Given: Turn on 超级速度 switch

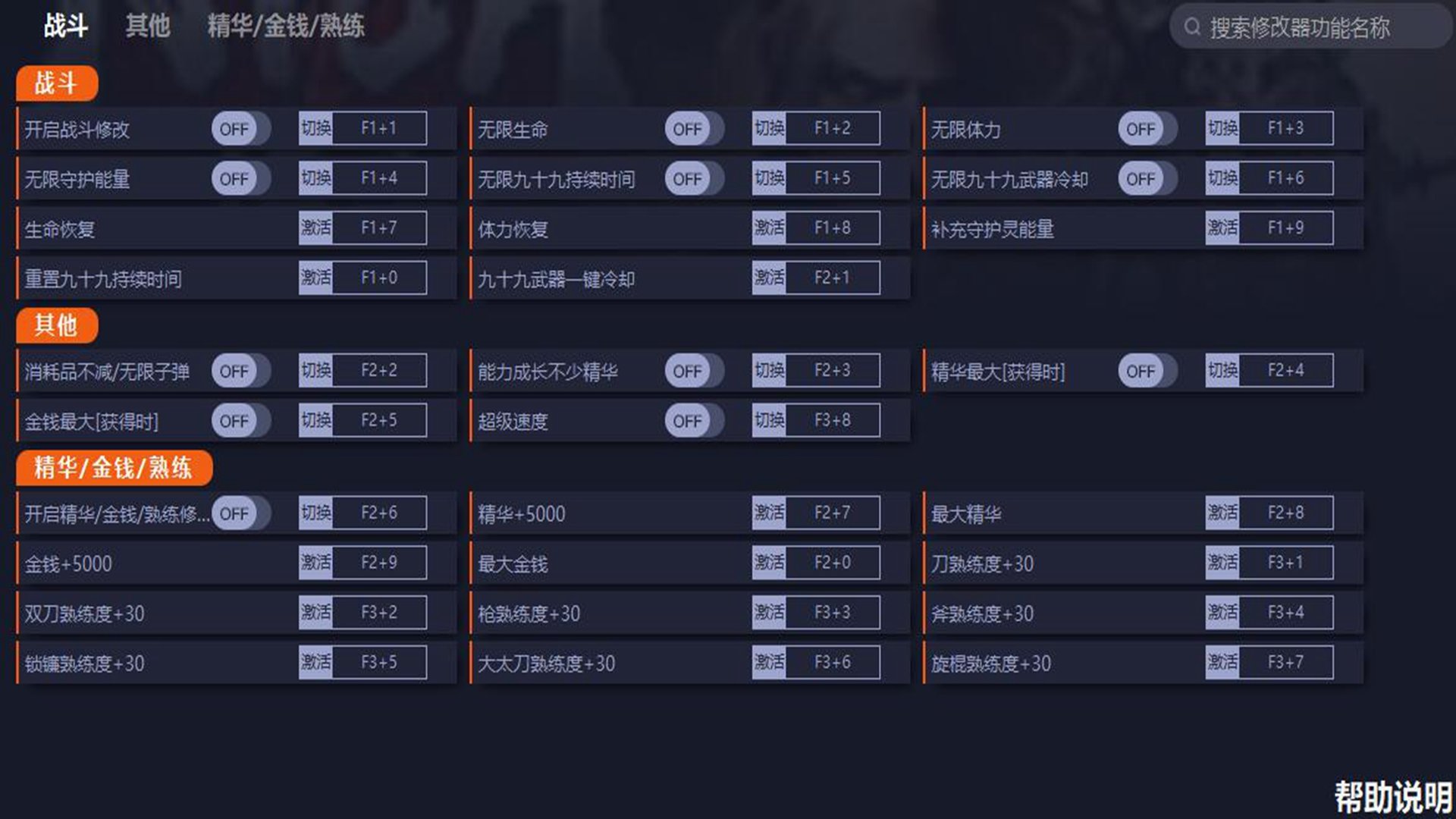Looking at the screenshot, I should click(x=693, y=421).
